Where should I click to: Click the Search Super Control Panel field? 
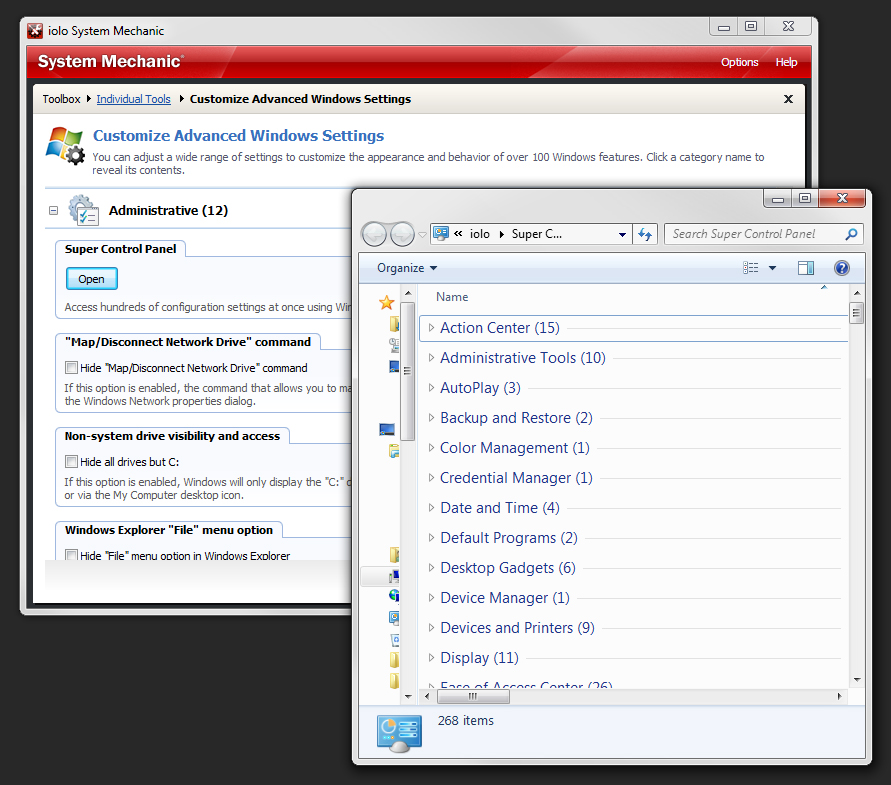pyautogui.click(x=756, y=234)
